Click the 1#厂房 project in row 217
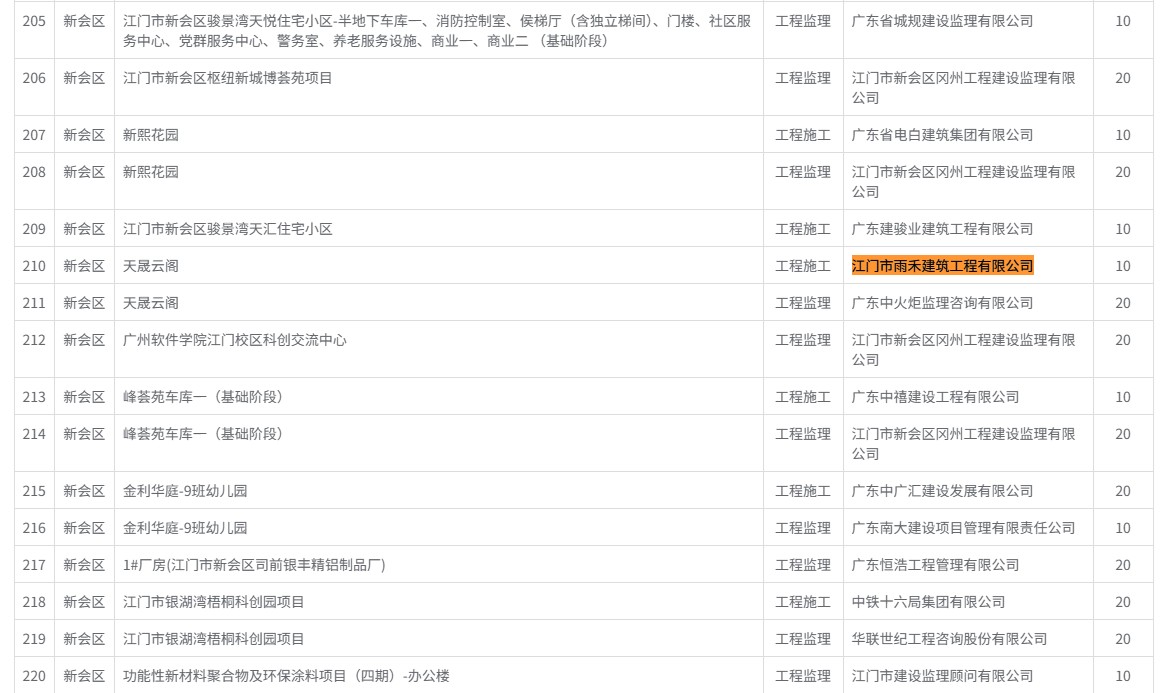The width and height of the screenshot is (1175, 693). [254, 565]
